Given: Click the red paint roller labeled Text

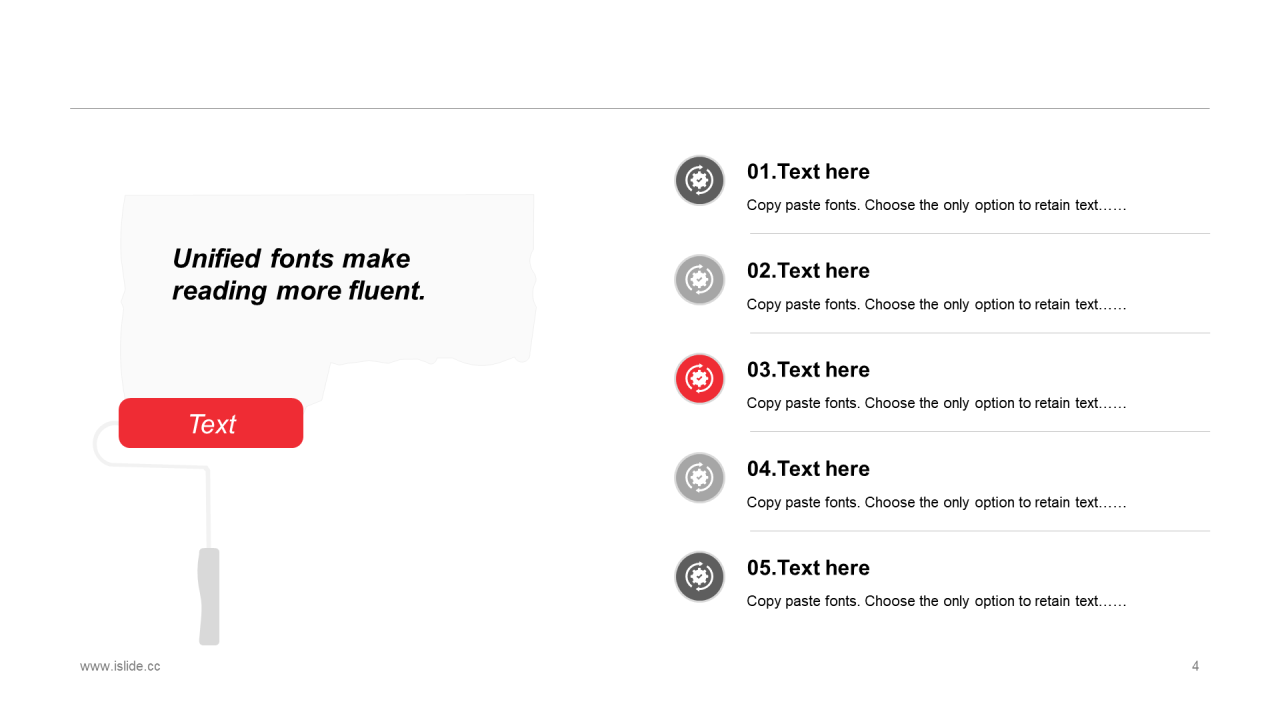Looking at the screenshot, I should [x=211, y=424].
